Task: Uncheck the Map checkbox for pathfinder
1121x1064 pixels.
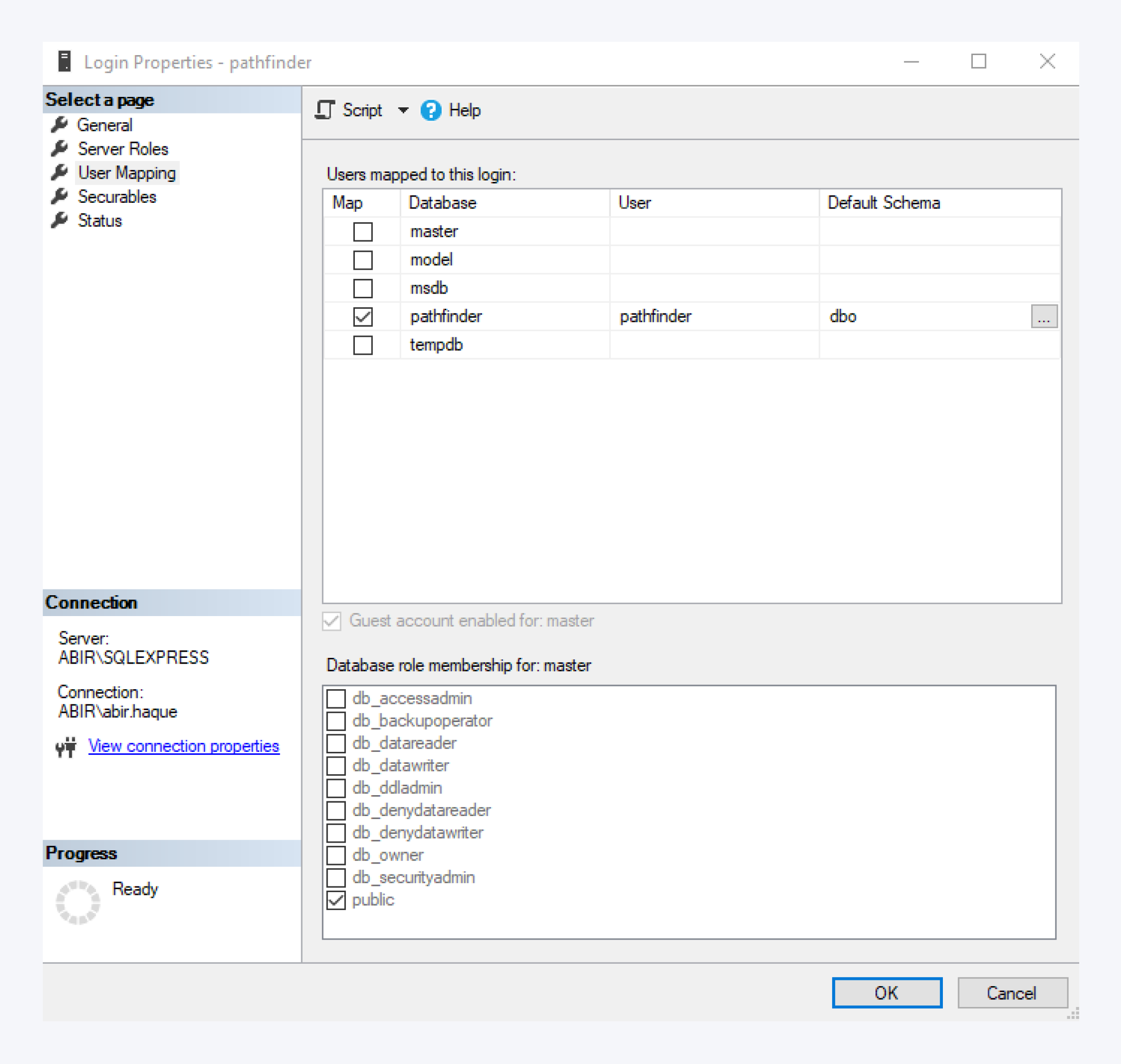Action: [362, 316]
